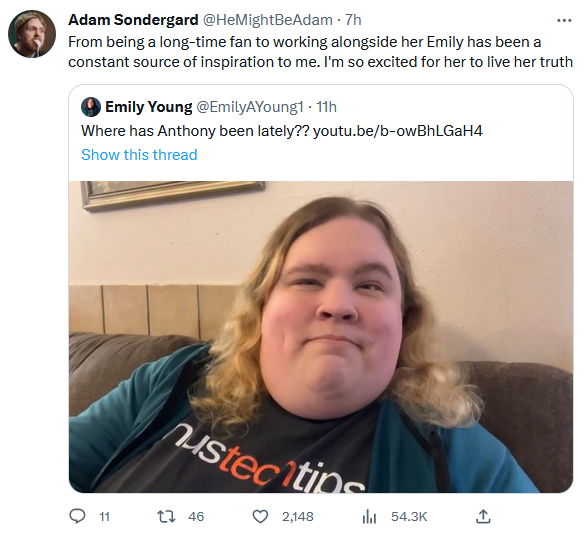Click the Adam Sondergard display name
The height and width of the screenshot is (535, 586).
click(x=133, y=20)
